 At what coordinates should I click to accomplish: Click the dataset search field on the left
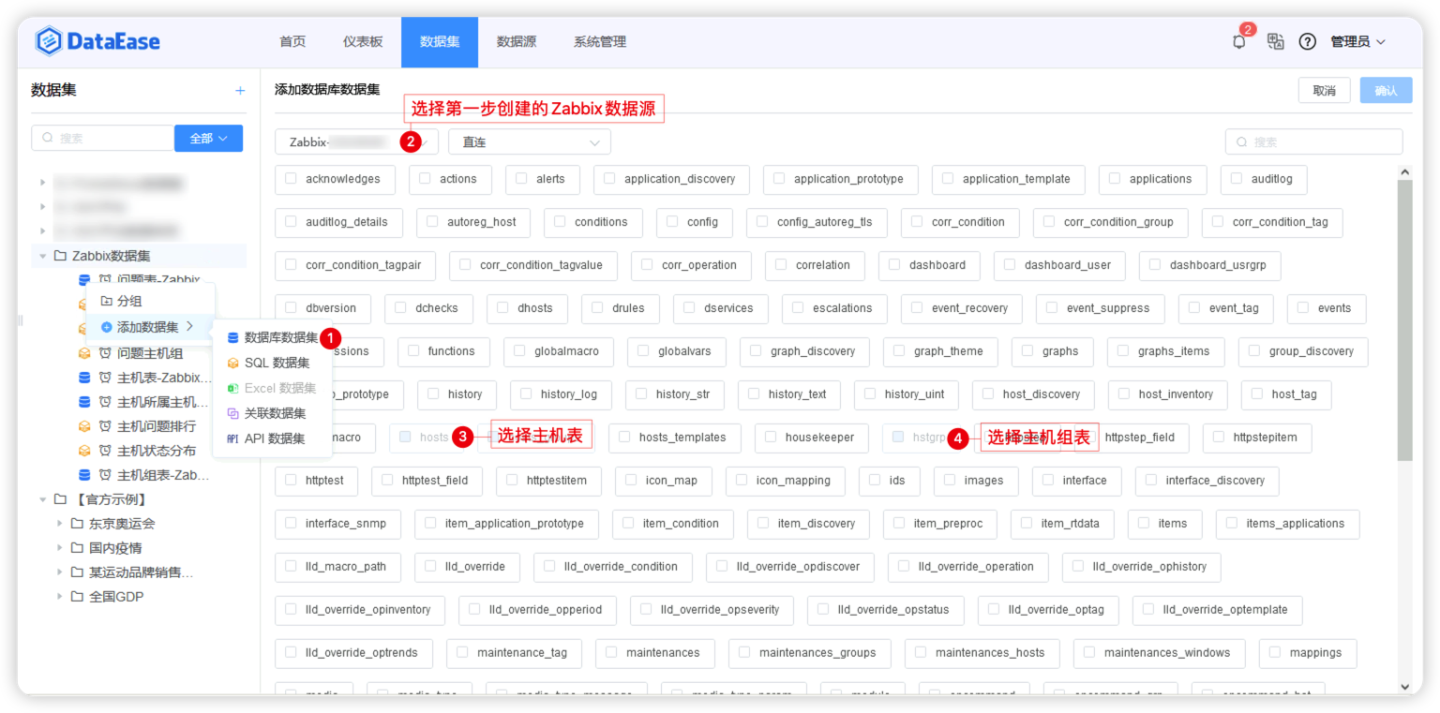click(102, 138)
